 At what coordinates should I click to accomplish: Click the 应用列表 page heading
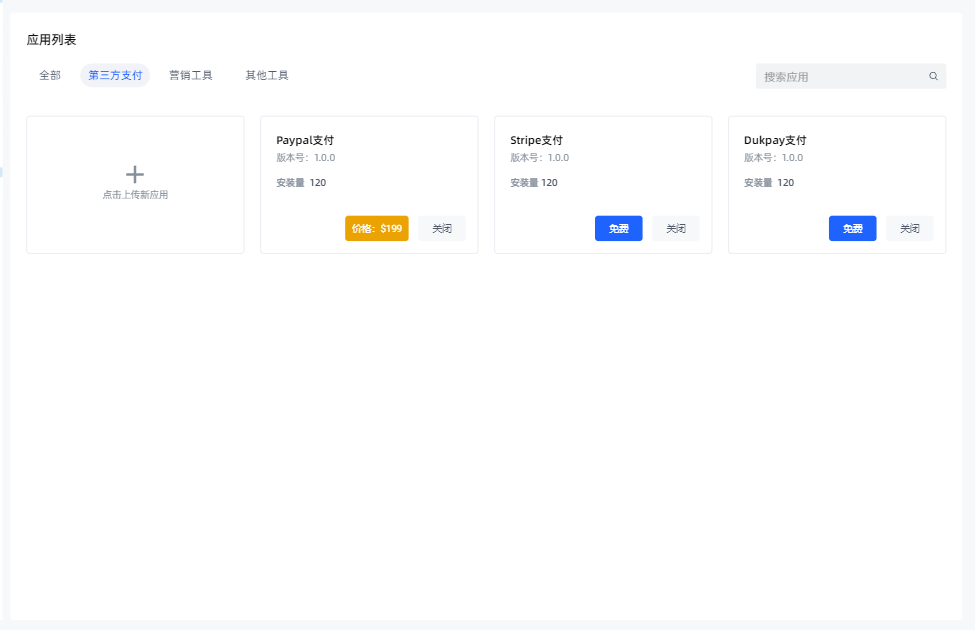[51, 40]
